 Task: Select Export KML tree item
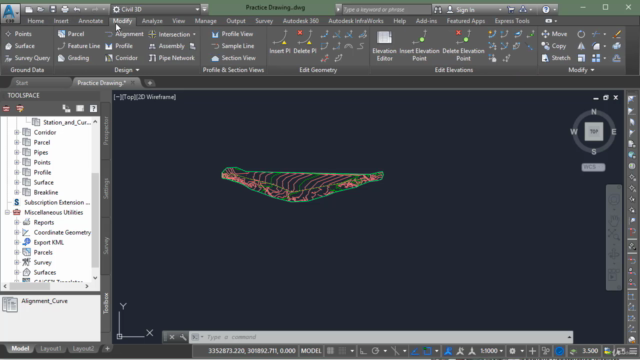click(x=48, y=242)
